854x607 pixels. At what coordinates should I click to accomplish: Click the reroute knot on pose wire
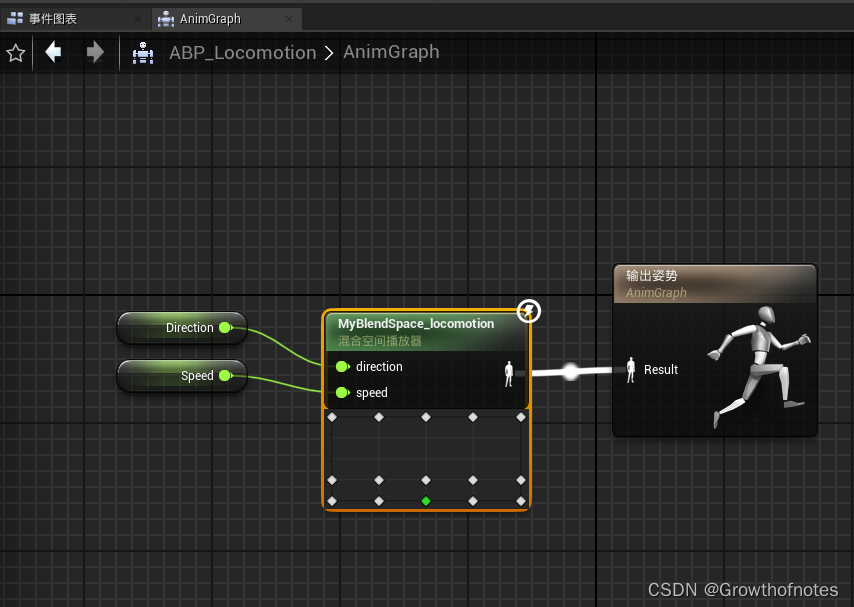click(570, 372)
